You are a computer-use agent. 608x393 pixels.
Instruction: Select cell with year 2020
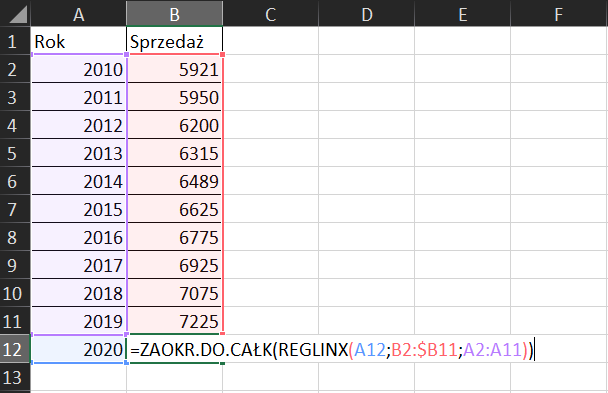pos(79,349)
